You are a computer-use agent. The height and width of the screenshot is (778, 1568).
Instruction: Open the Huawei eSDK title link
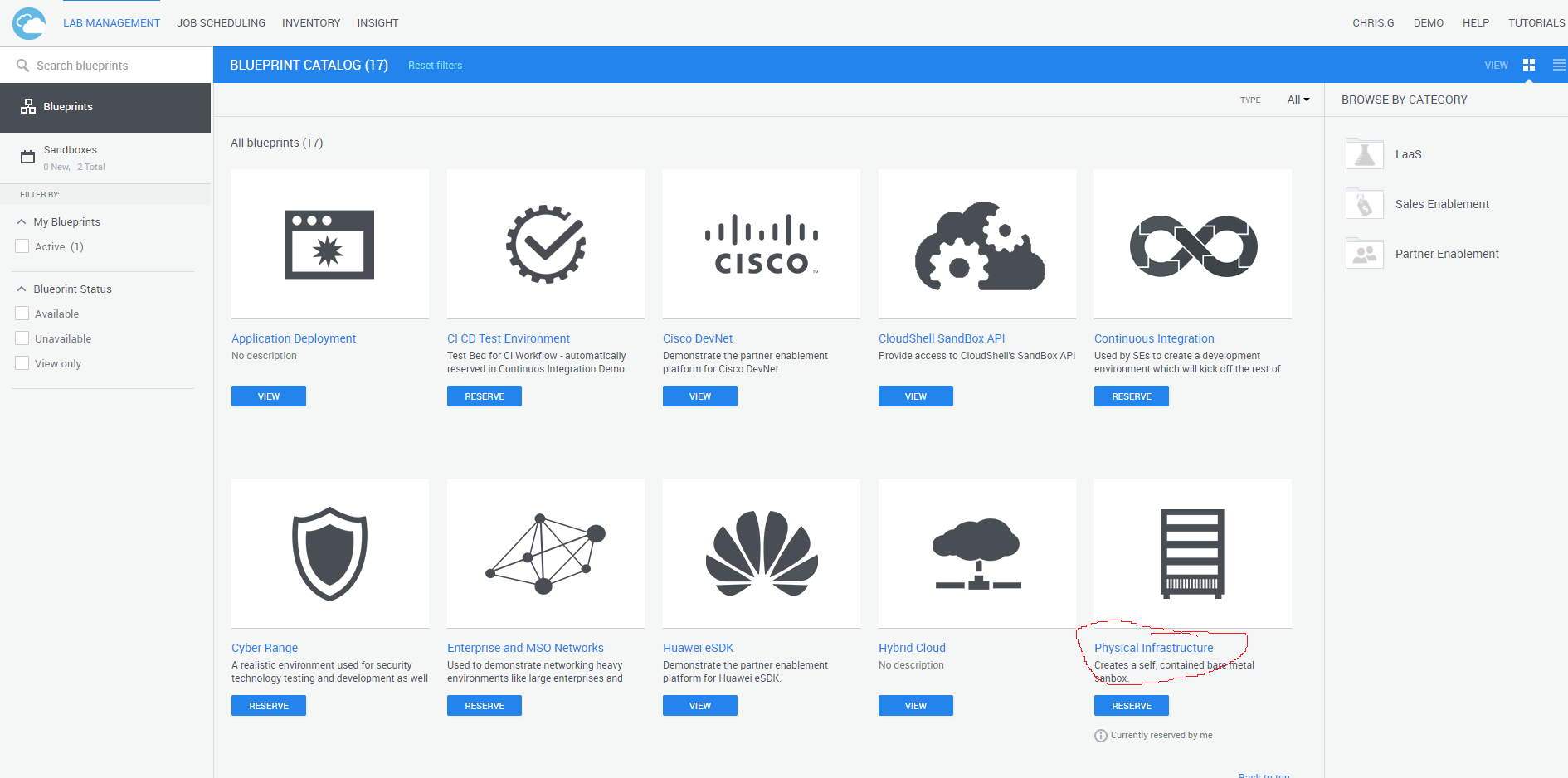coord(698,648)
